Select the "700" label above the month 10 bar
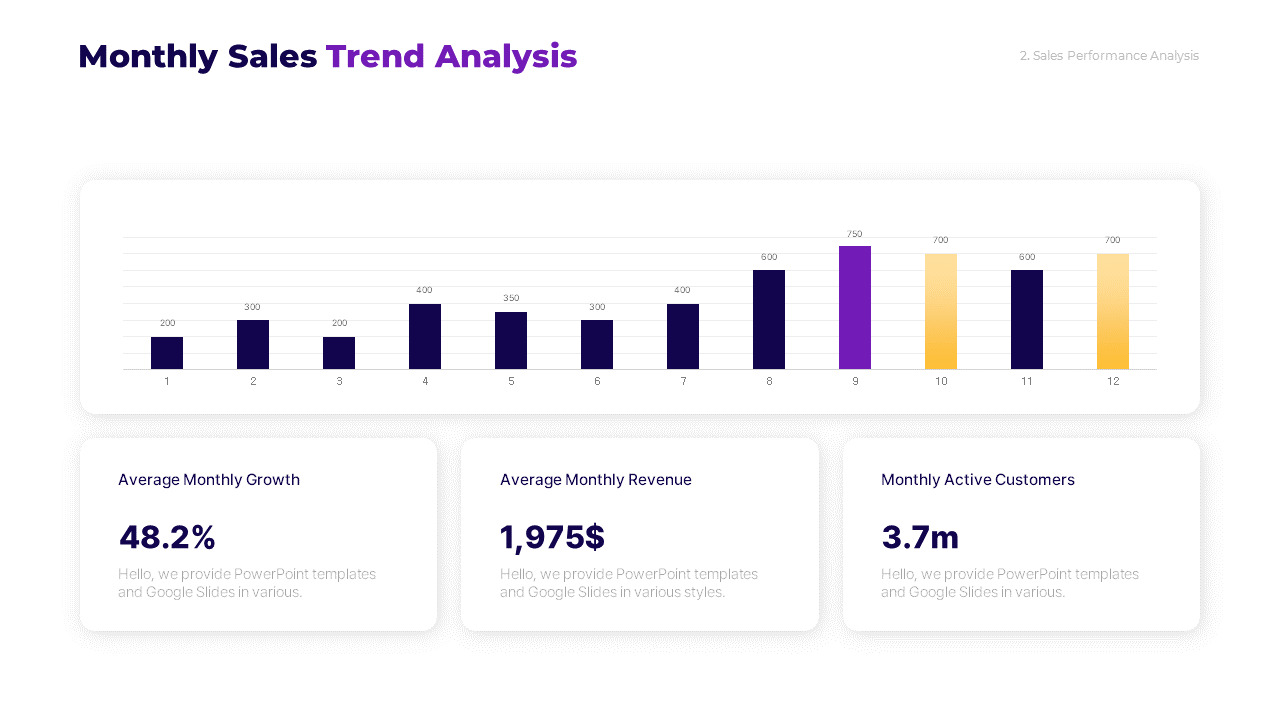 pos(941,240)
